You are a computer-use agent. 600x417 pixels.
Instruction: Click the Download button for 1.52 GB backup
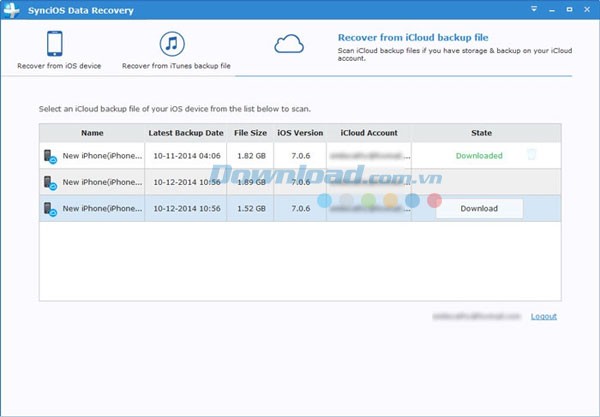(479, 208)
